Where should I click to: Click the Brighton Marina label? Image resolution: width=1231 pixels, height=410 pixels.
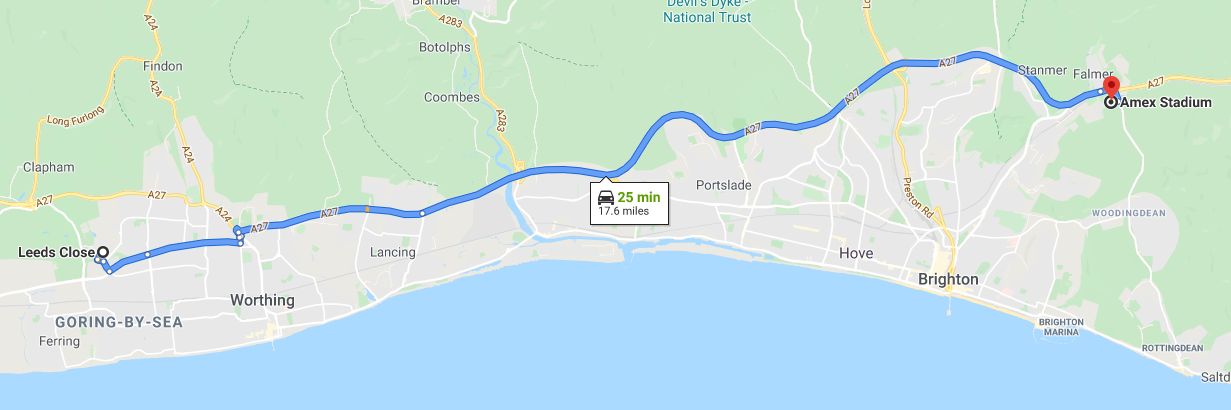(1061, 327)
